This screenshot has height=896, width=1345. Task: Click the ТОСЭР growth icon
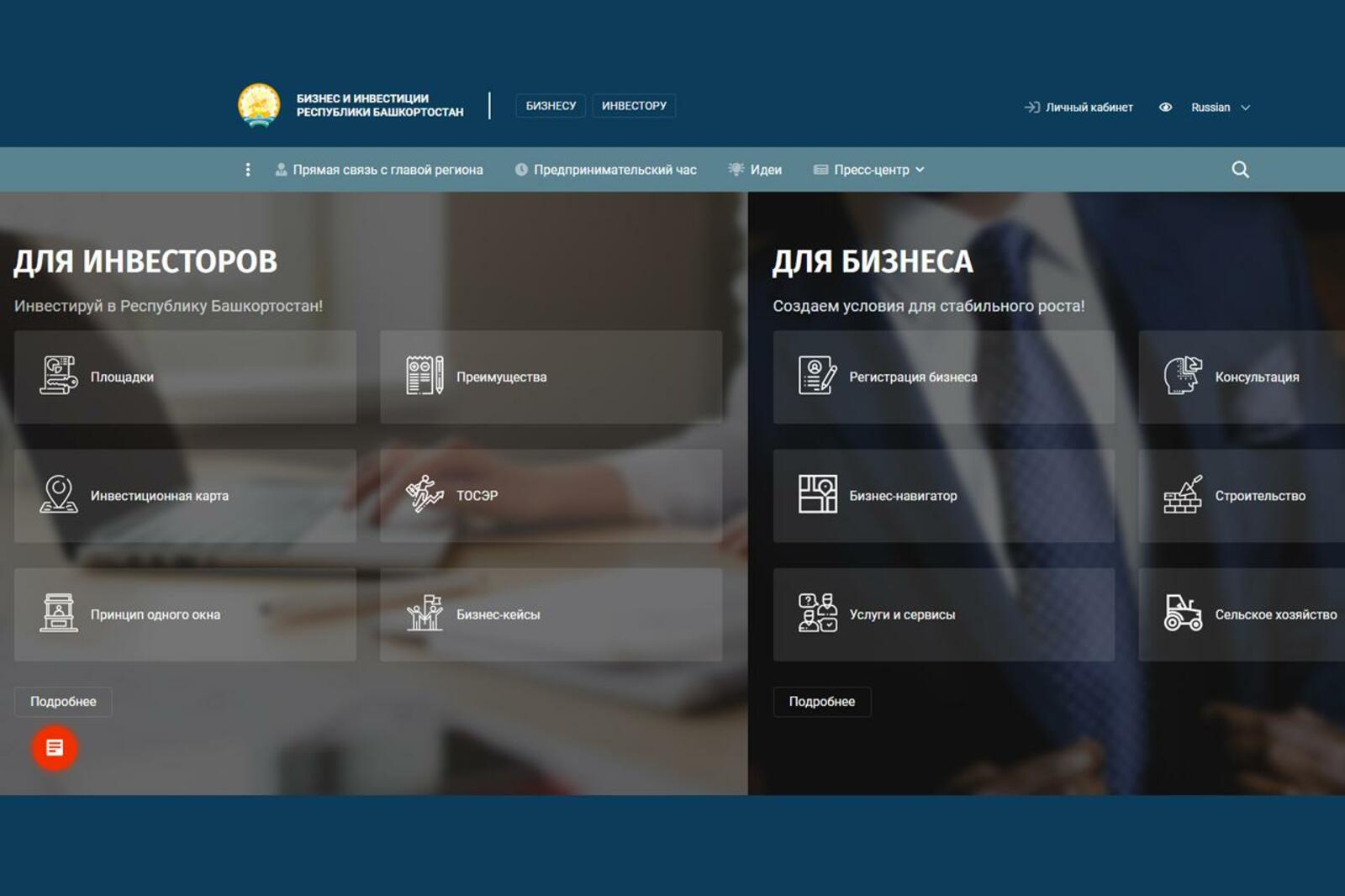tap(425, 494)
